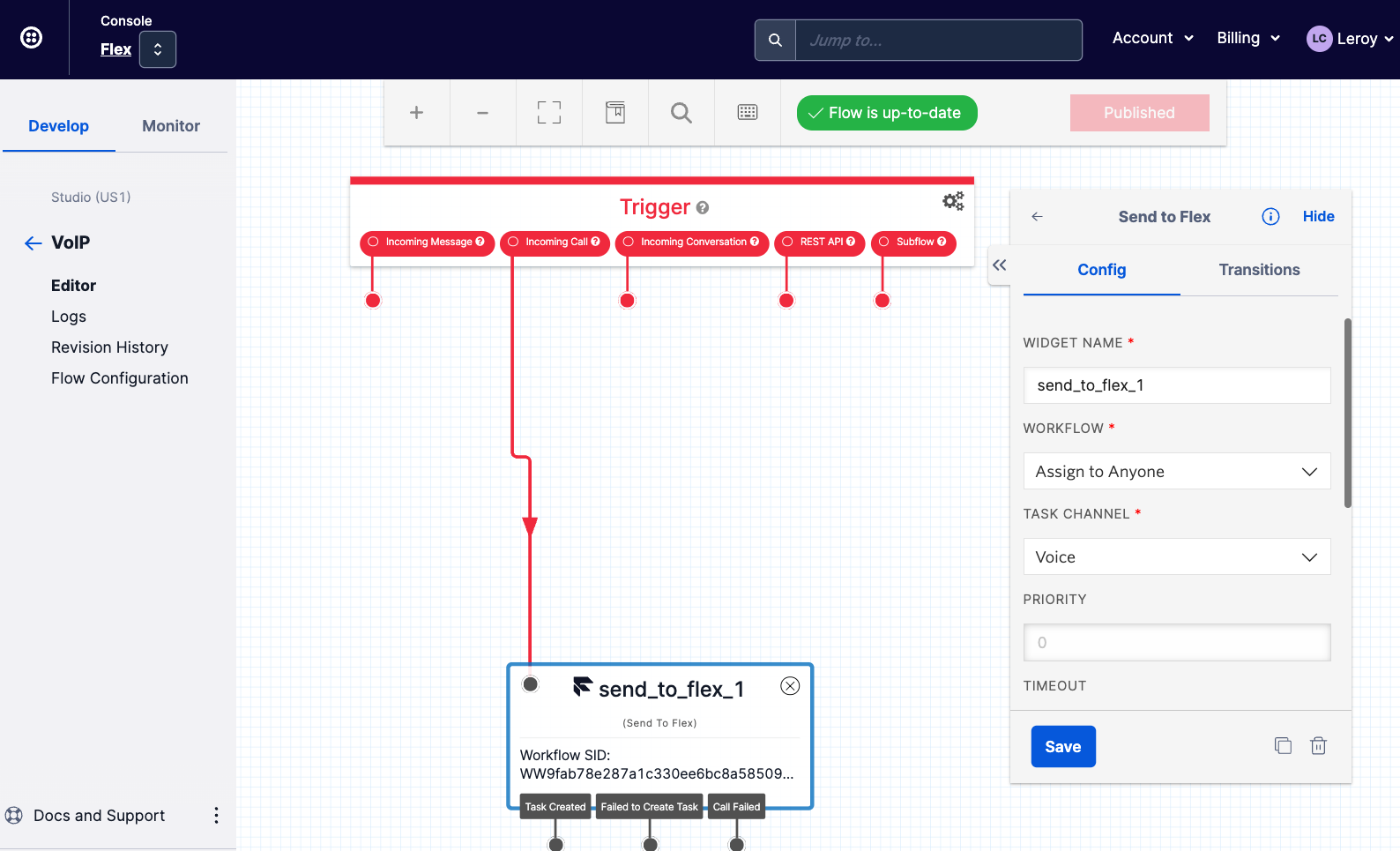
Task: Zoom out on the canvas
Action: click(482, 113)
